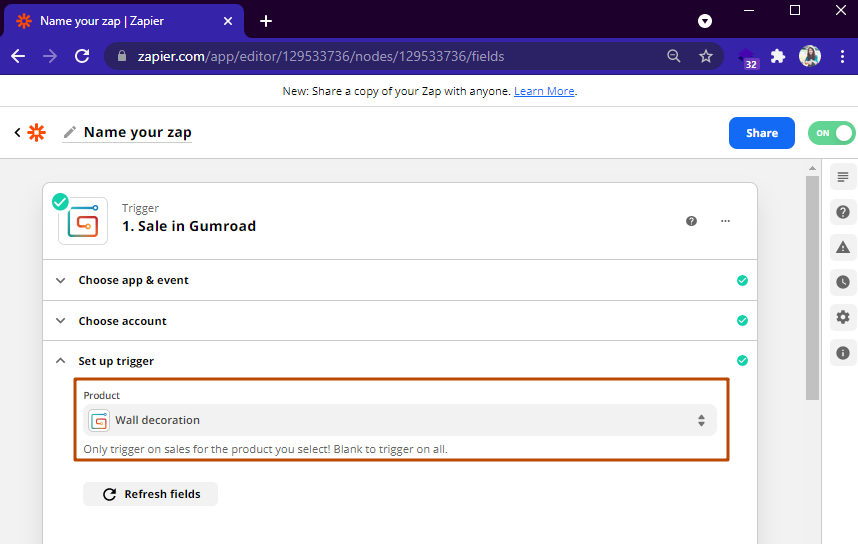Click the Gumroad icon in Product field
The height and width of the screenshot is (544, 858).
pyautogui.click(x=99, y=420)
